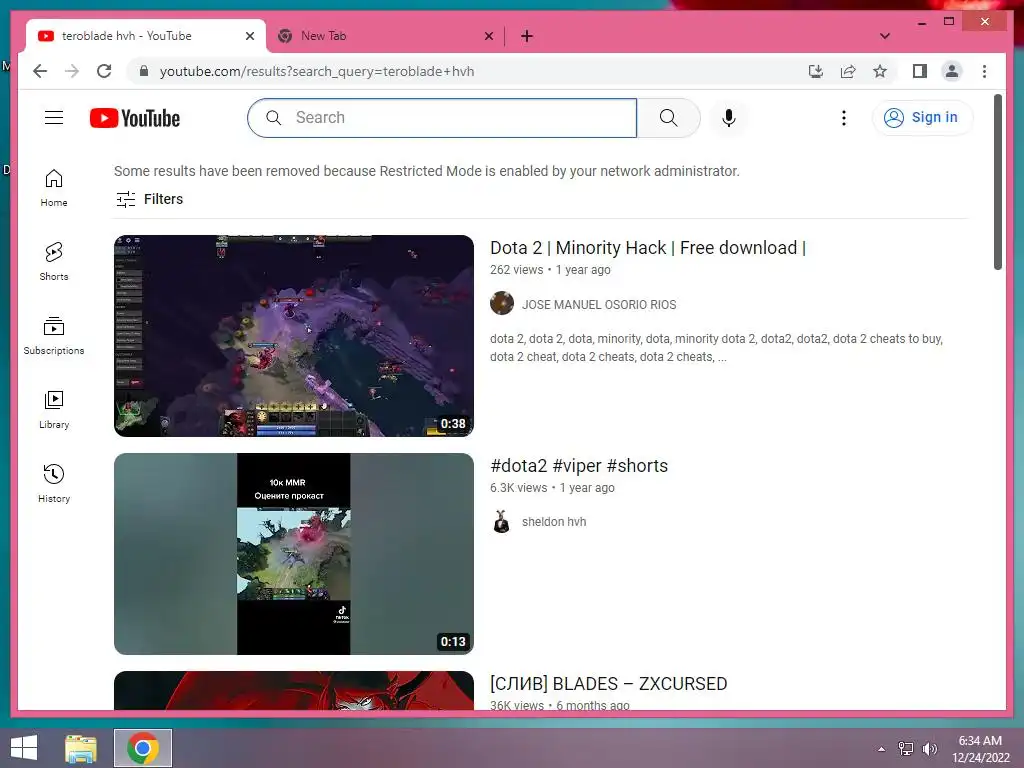The height and width of the screenshot is (768, 1024).
Task: Open the Filters options
Action: point(149,199)
